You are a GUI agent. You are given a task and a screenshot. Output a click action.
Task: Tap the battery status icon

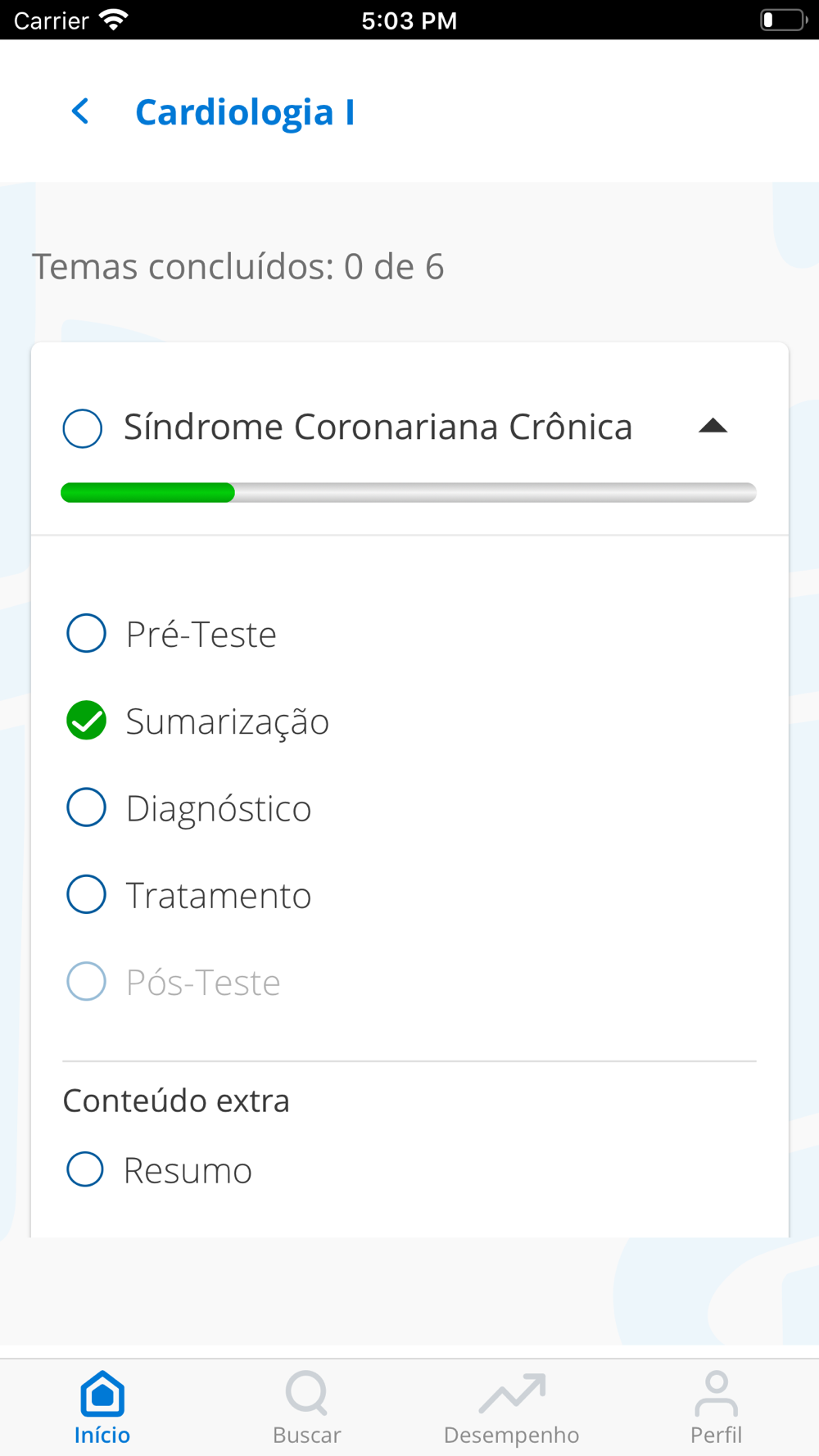pos(782,20)
